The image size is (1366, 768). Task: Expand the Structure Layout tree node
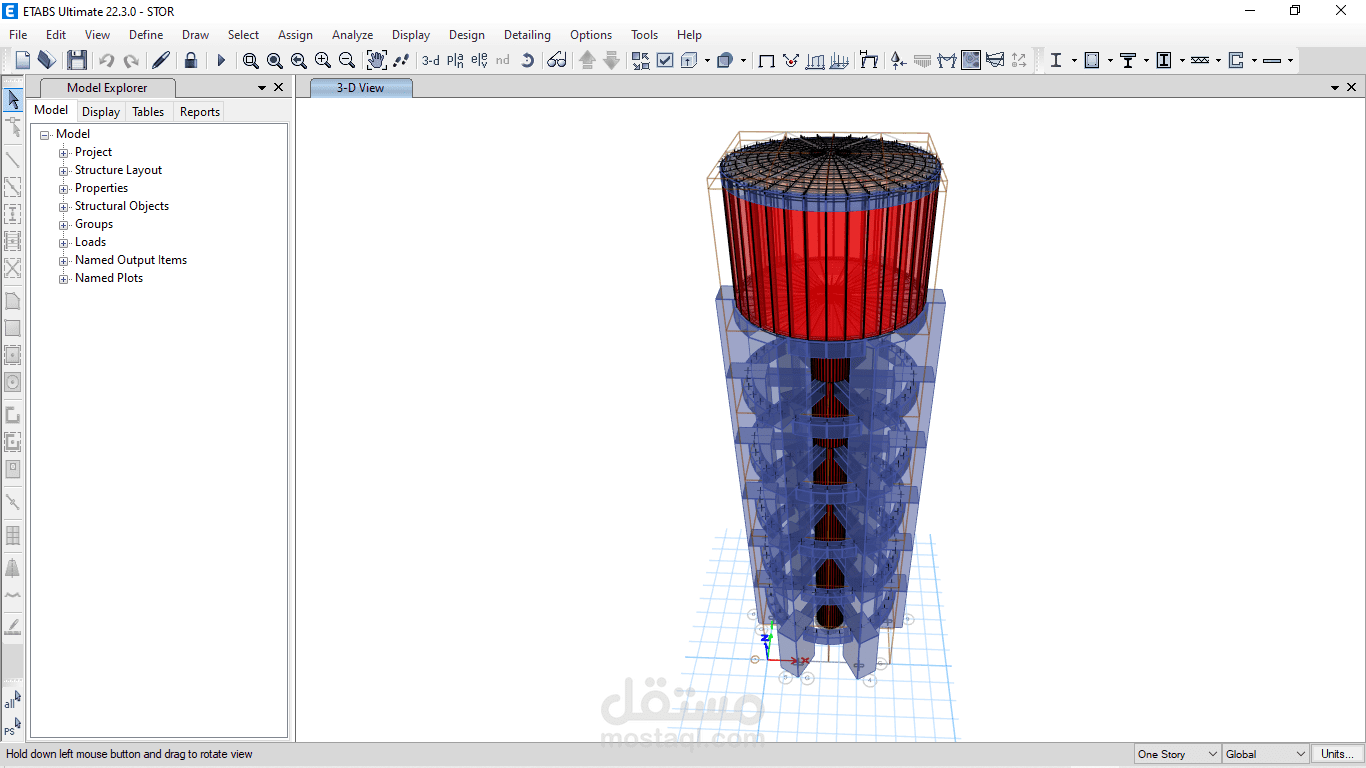[x=64, y=170]
